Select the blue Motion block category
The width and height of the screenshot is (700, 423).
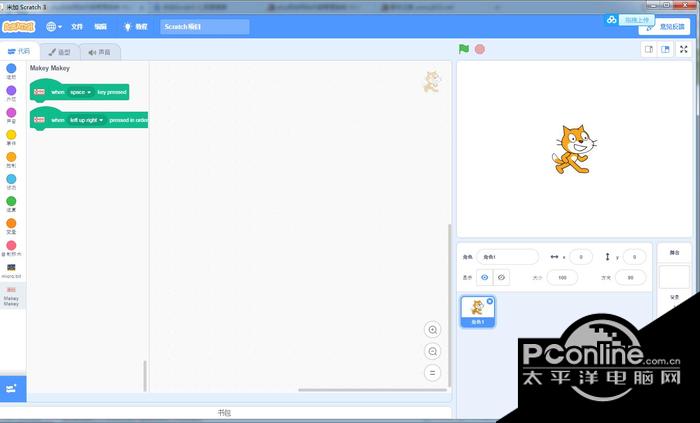[11, 71]
